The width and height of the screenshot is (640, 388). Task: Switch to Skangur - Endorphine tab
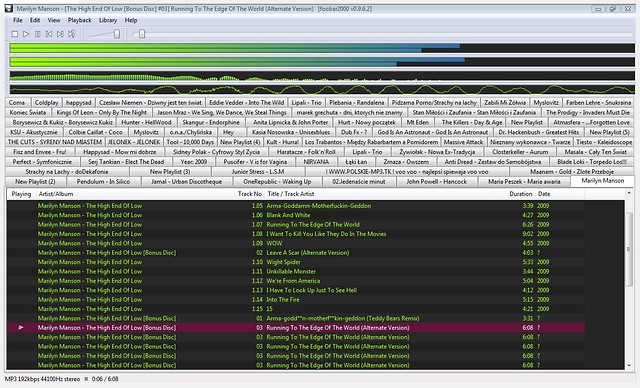click(x=211, y=122)
